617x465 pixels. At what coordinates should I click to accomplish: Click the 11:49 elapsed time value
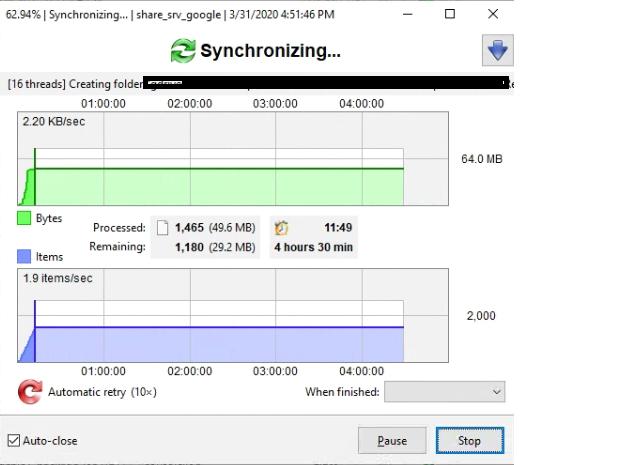338,227
